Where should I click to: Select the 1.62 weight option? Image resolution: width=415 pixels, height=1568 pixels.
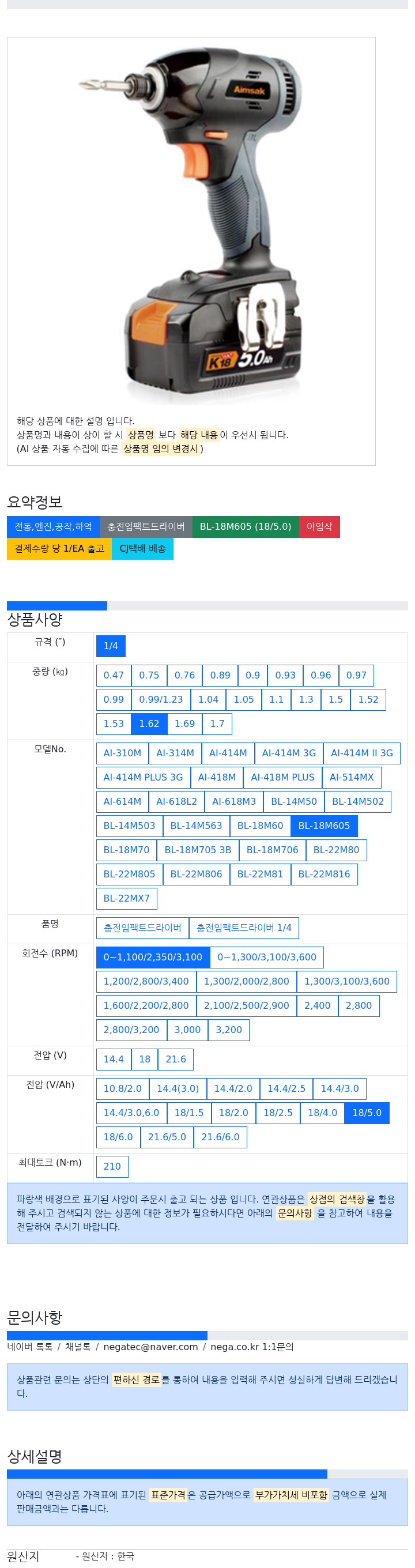[149, 723]
